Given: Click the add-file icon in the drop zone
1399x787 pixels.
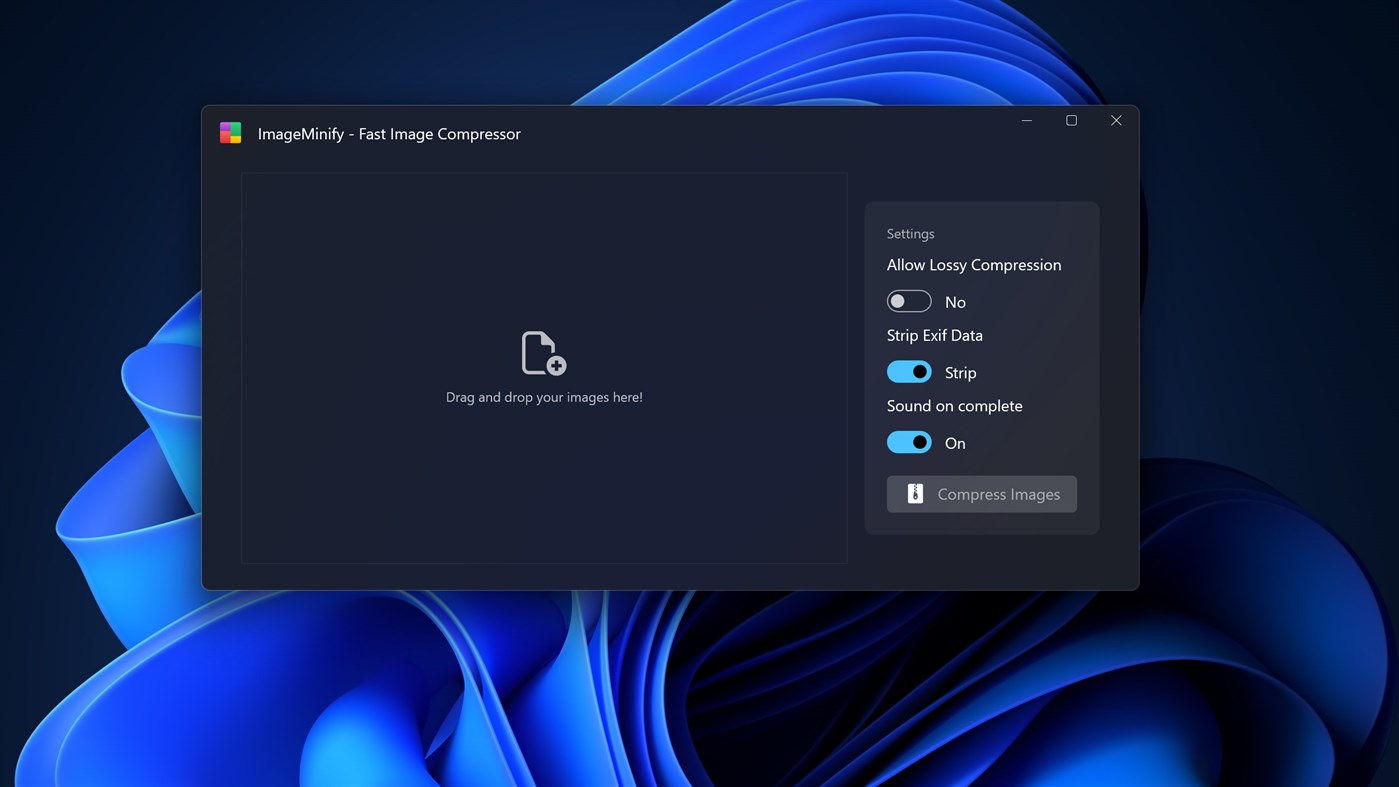Looking at the screenshot, I should point(543,352).
